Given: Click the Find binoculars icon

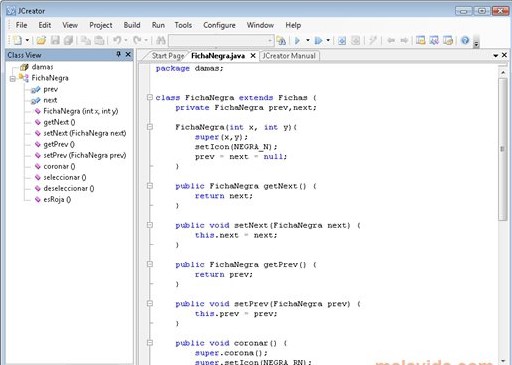Looking at the screenshot, I should coord(161,41).
